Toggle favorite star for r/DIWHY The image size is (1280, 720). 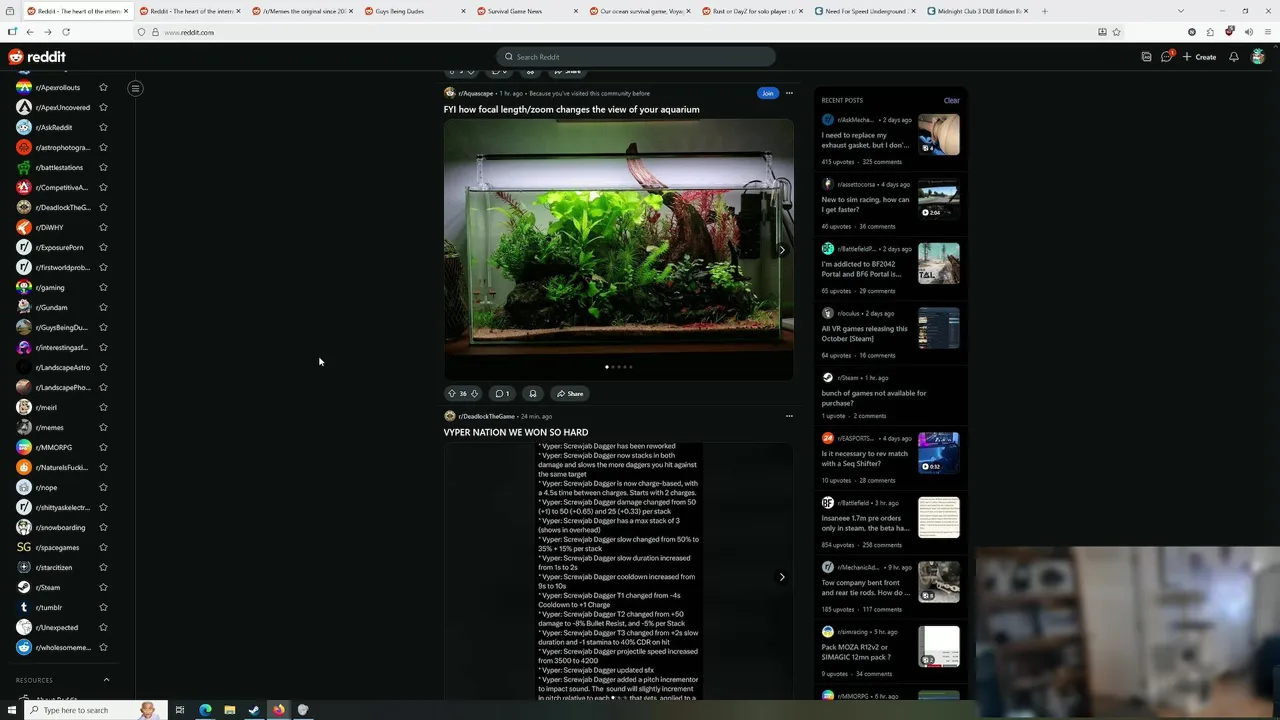click(x=103, y=227)
